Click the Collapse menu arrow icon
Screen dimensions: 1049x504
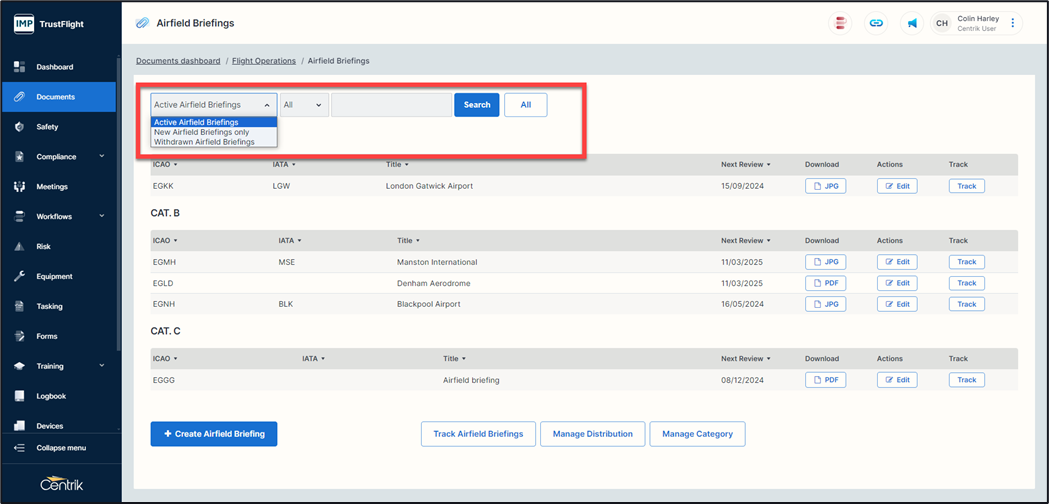[x=19, y=448]
